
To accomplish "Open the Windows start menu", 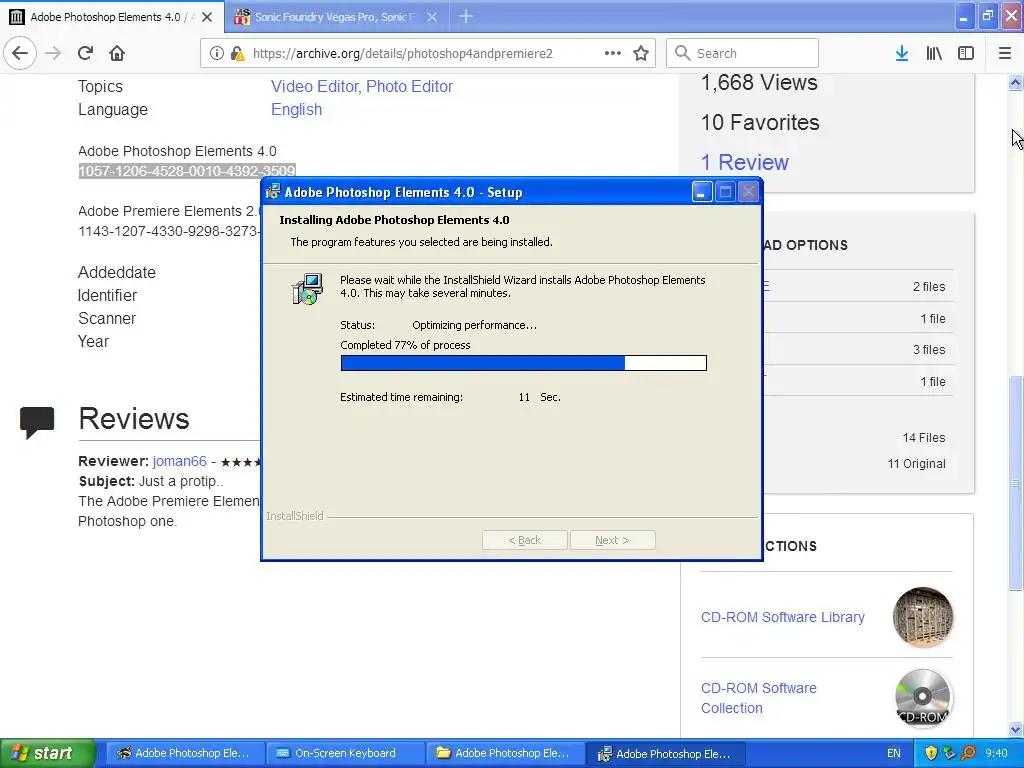I will (48, 753).
